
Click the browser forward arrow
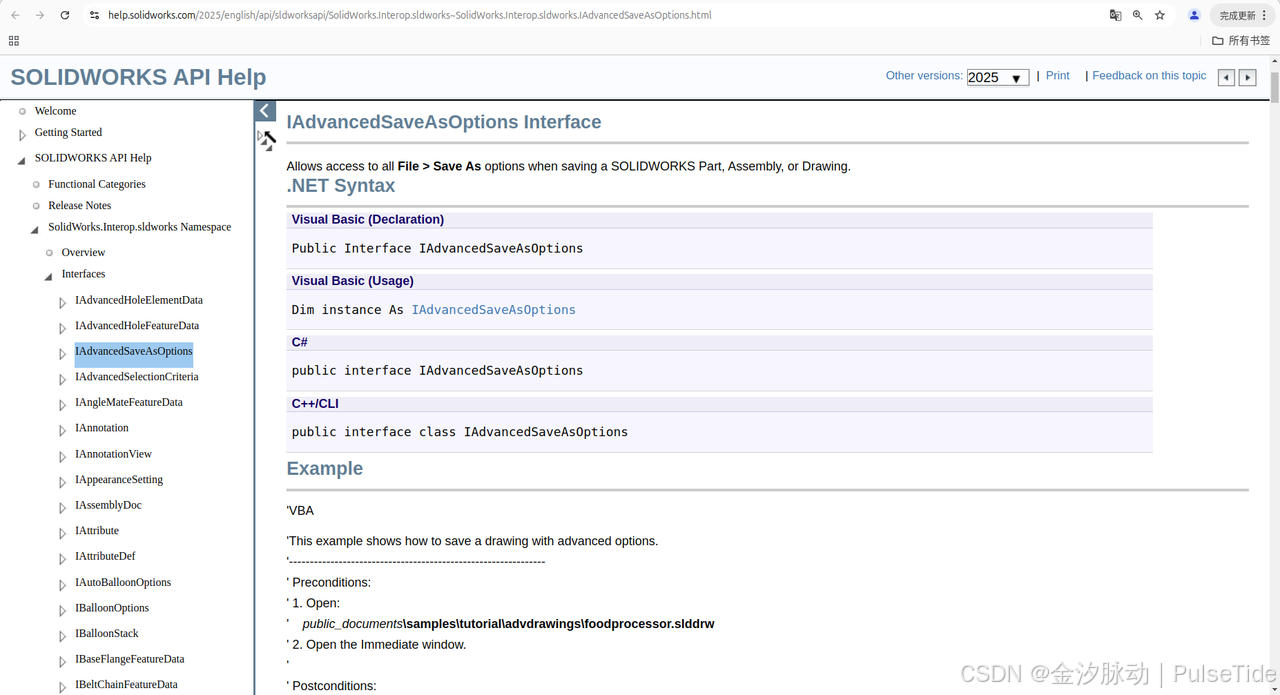click(40, 15)
